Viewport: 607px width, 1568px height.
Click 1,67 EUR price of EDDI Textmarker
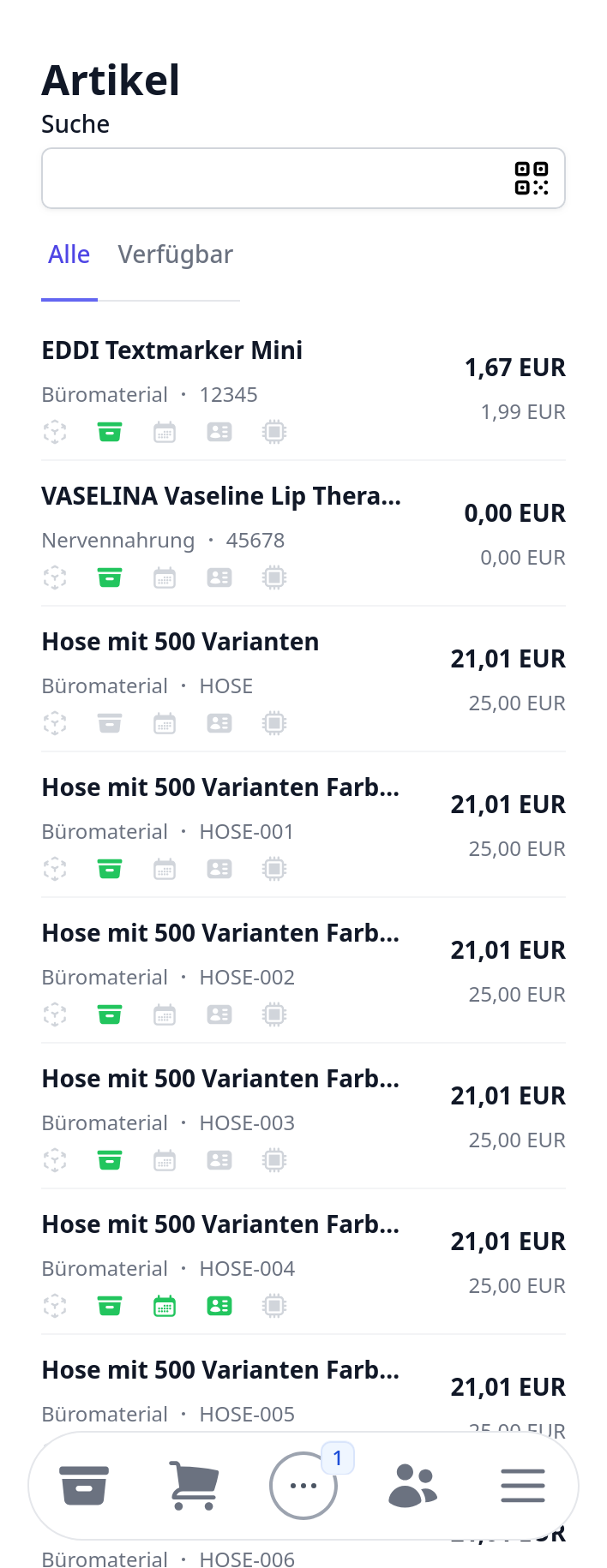click(514, 368)
